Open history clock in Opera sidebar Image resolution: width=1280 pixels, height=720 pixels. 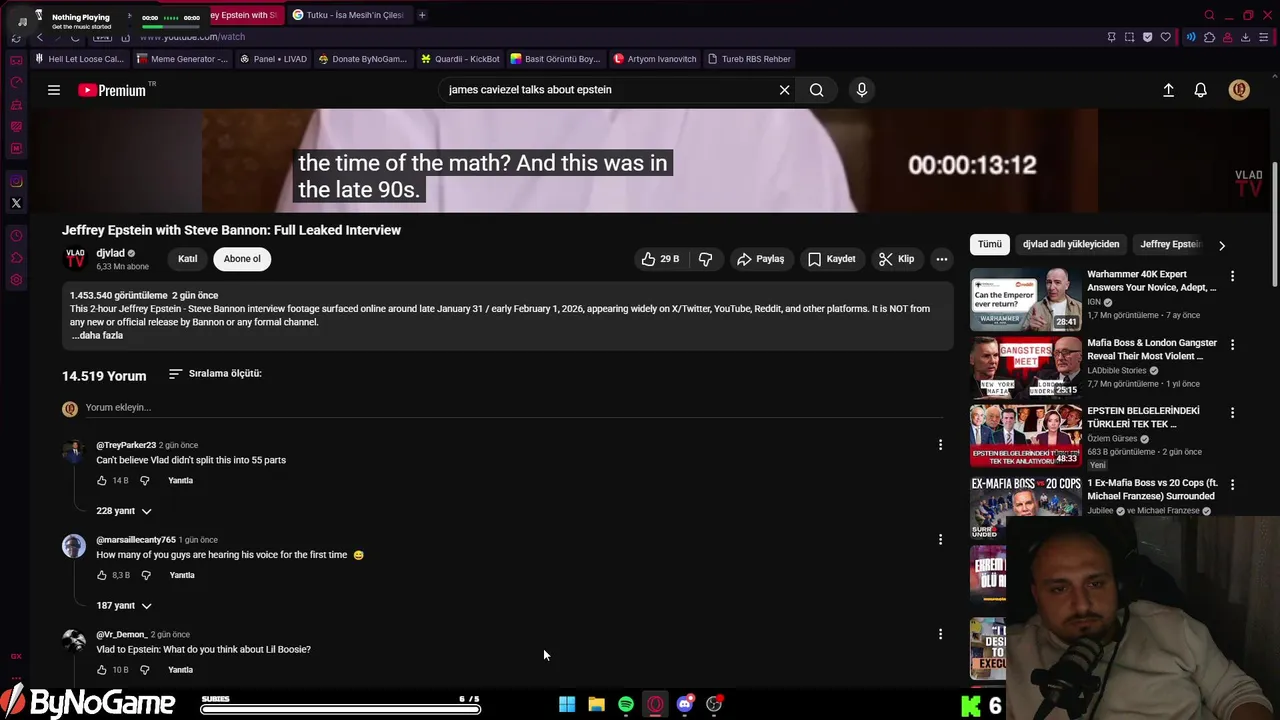point(16,236)
